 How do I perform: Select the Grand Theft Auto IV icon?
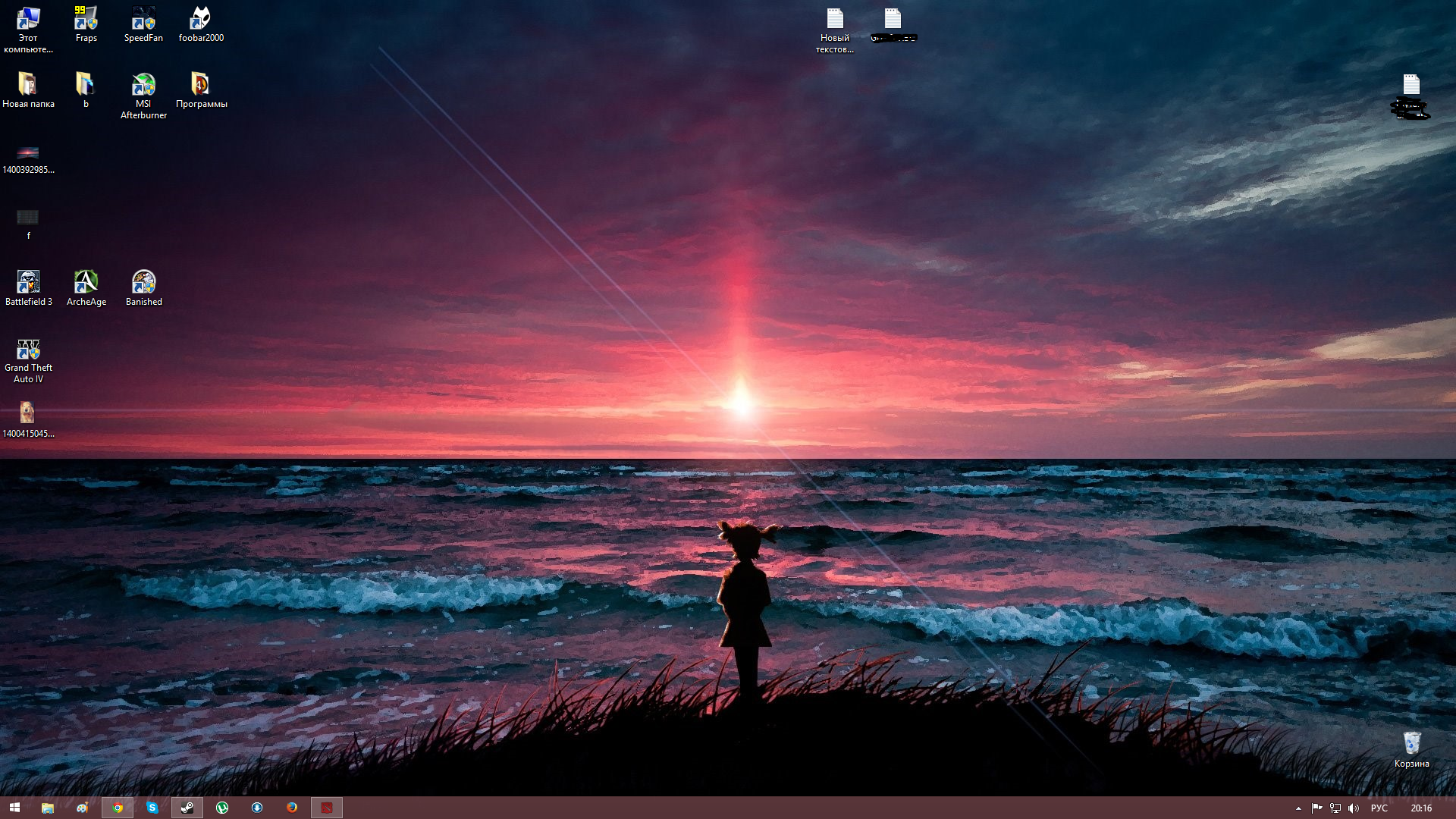coord(28,350)
